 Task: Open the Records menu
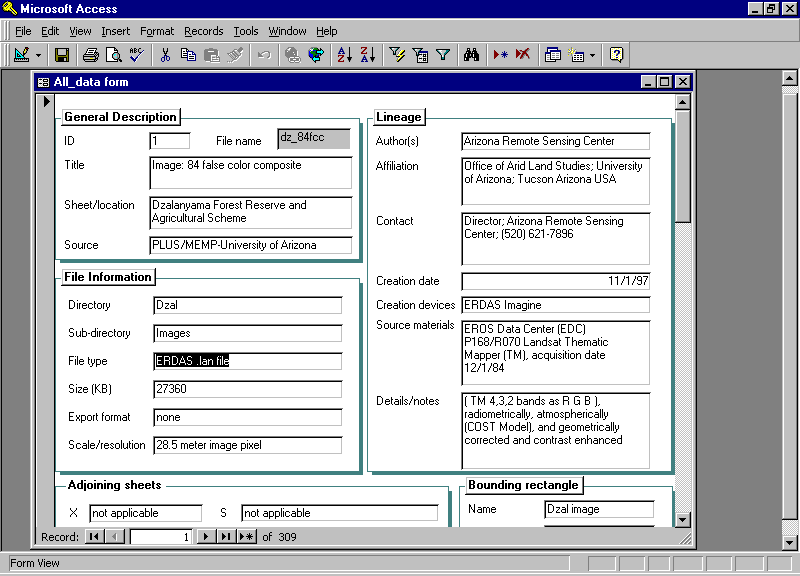point(204,31)
